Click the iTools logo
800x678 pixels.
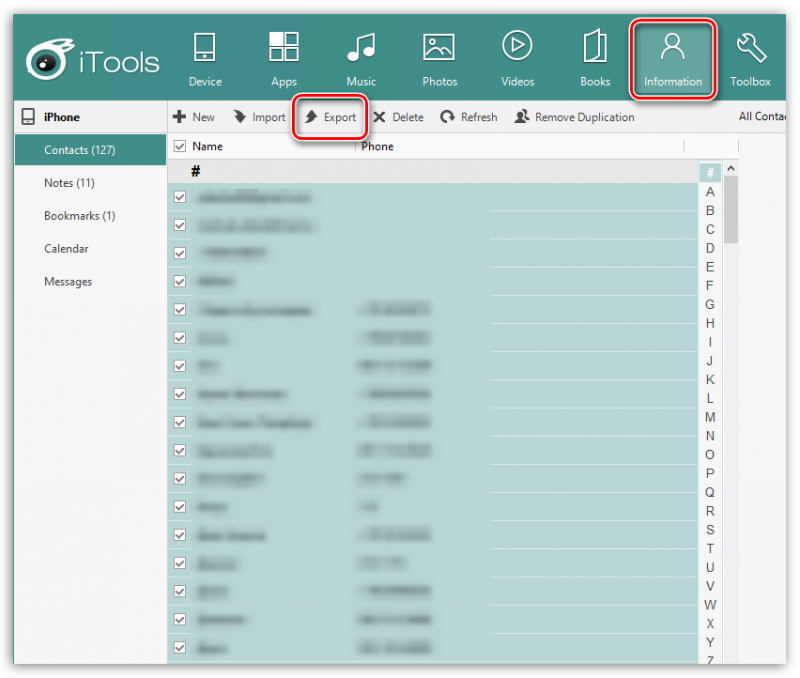click(93, 60)
